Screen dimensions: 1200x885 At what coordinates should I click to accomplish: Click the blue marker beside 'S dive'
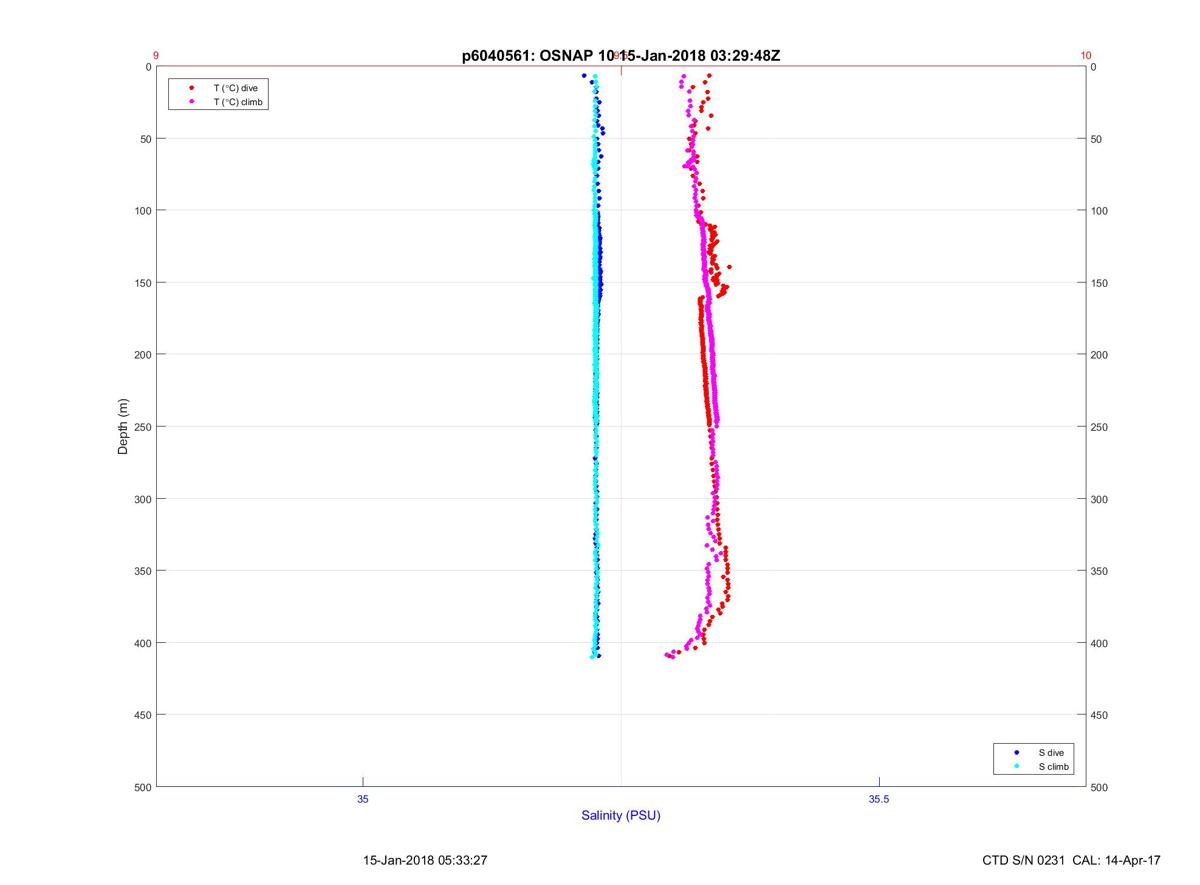[x=1015, y=752]
